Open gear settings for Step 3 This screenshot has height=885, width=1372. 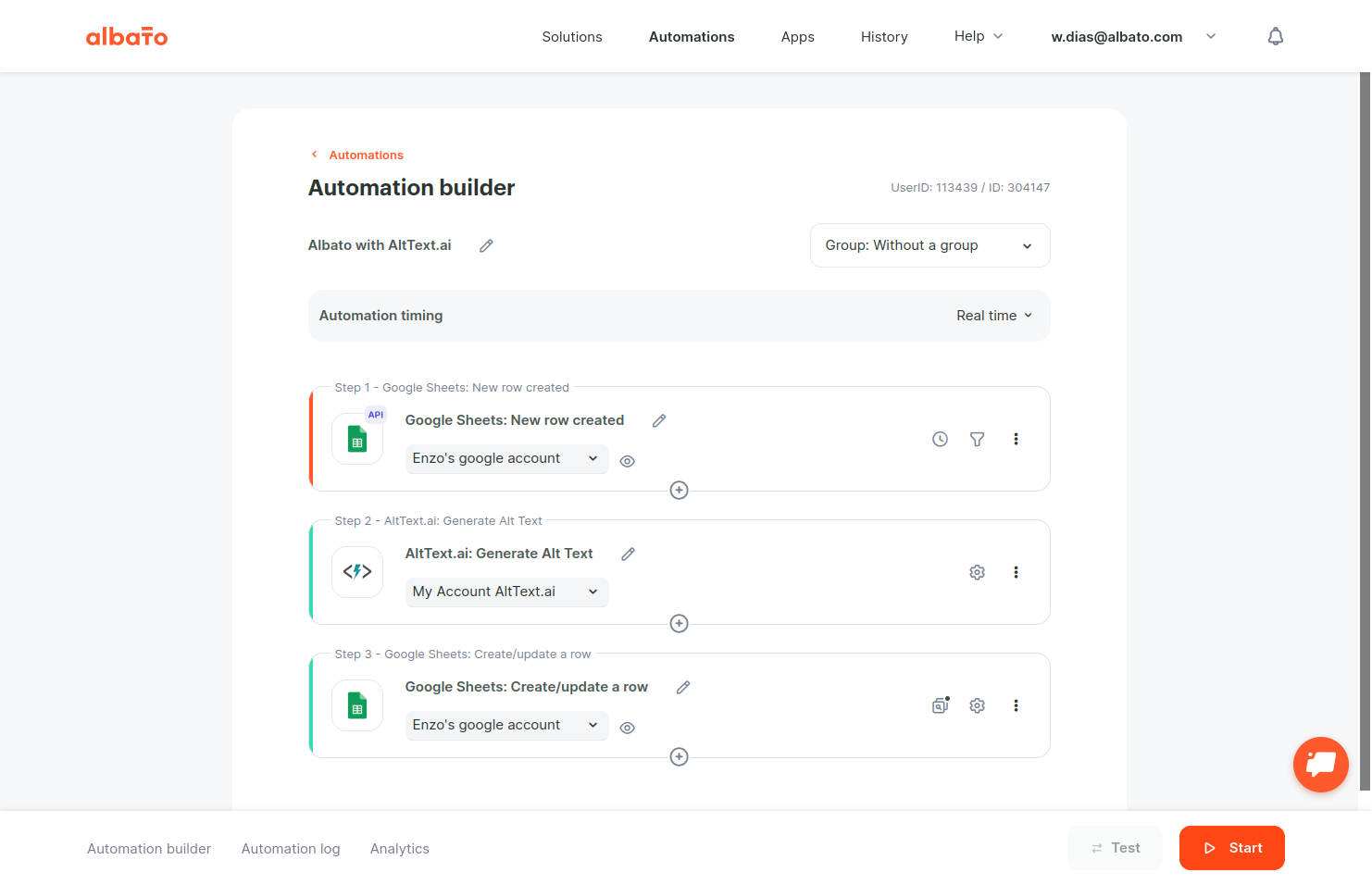pos(977,705)
